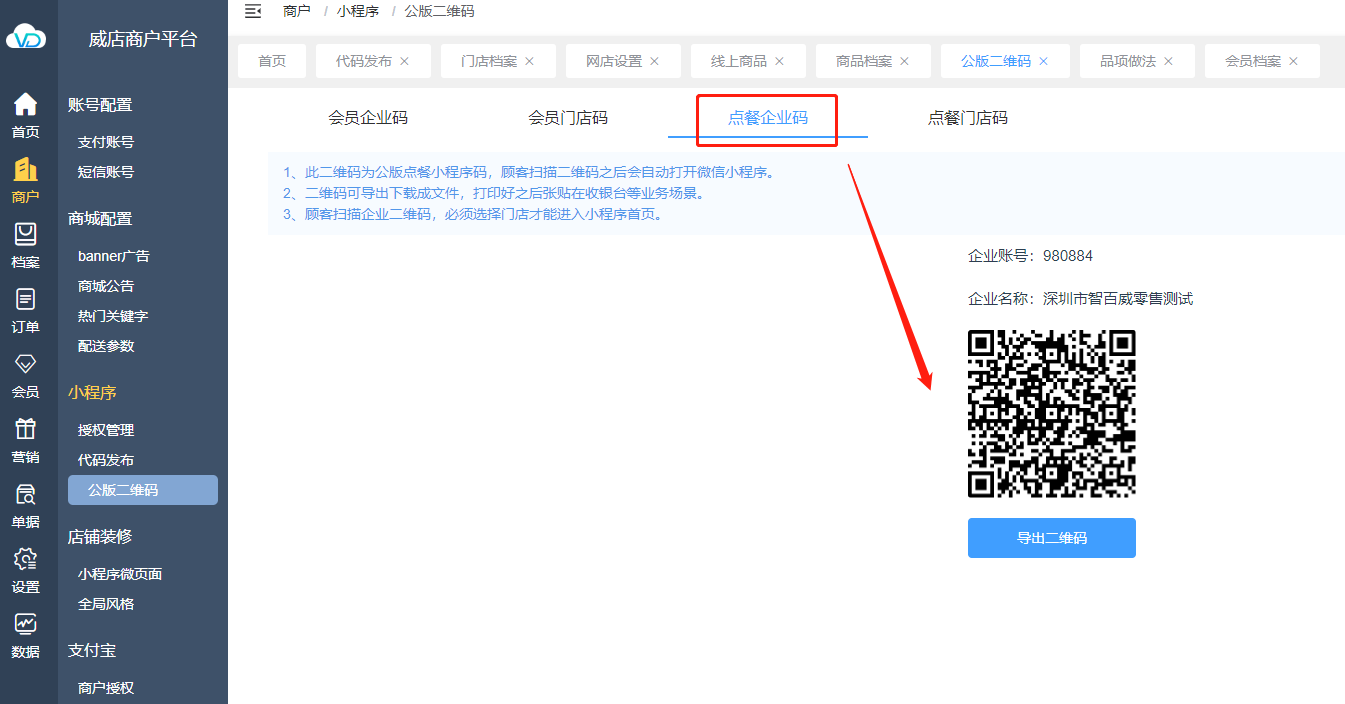
Task: Select the 支付账号 menu entry
Action: tap(106, 142)
